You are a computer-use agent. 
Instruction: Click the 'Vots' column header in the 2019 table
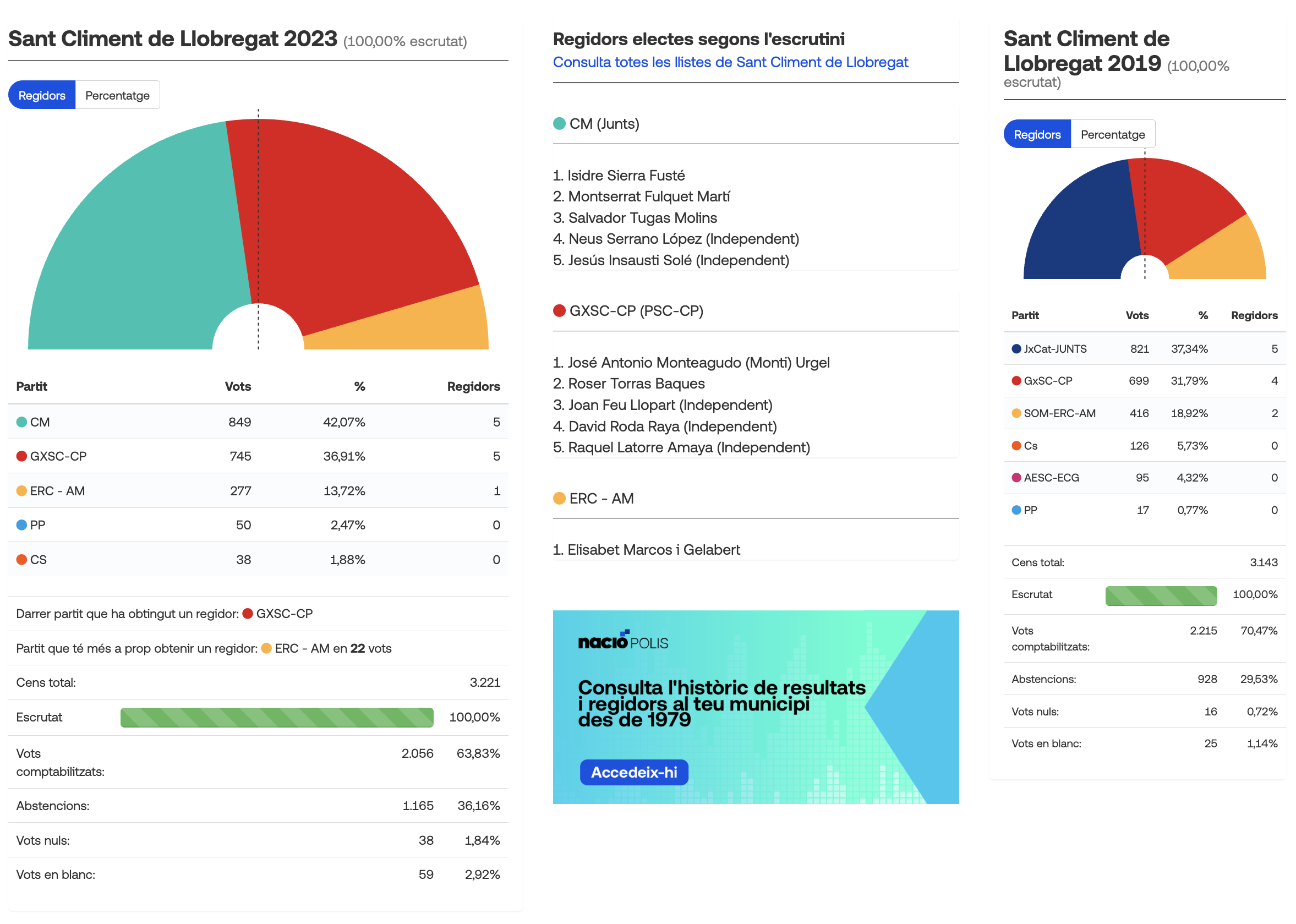[1137, 315]
